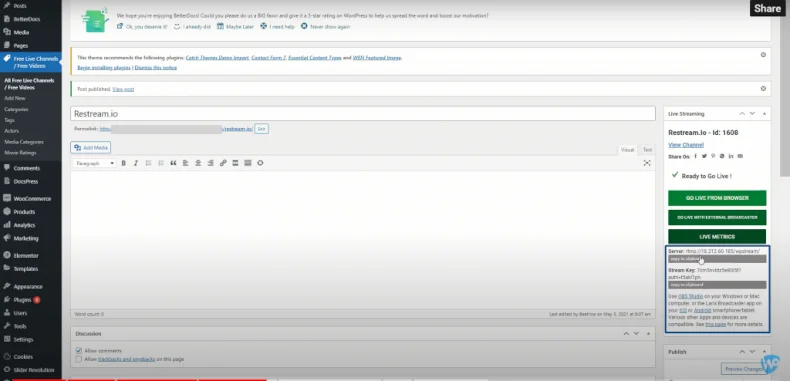
Task: Open the Paragraph format dropdown
Action: (x=94, y=163)
